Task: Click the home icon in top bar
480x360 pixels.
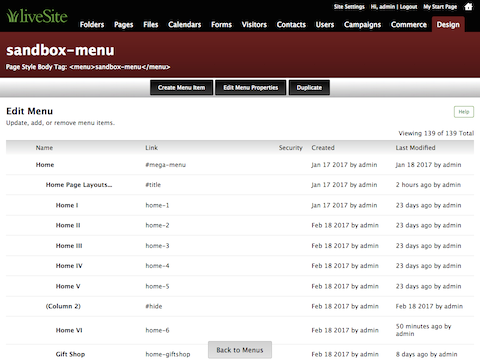Action: pyautogui.click(x=468, y=7)
